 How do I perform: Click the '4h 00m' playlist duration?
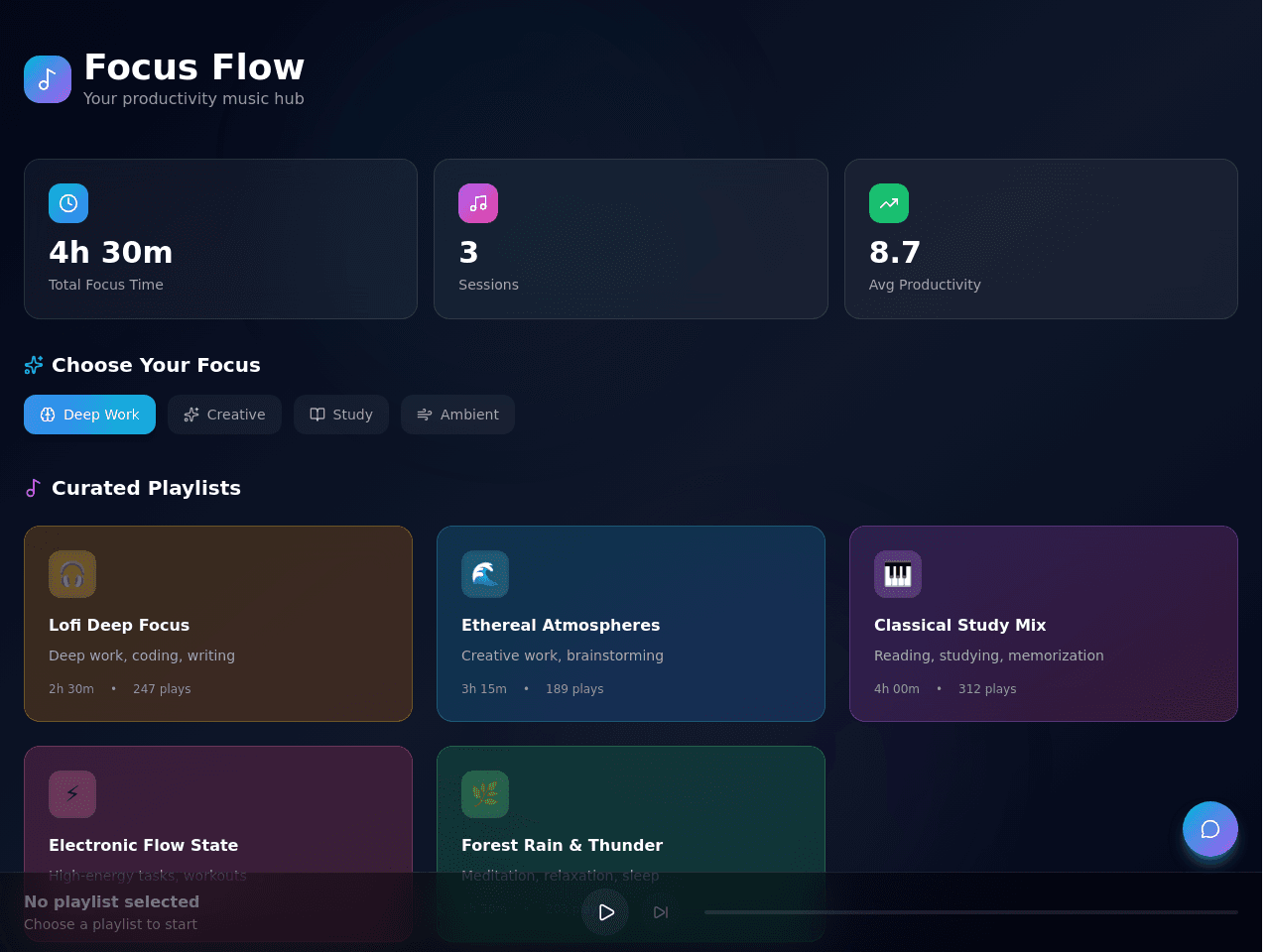pyautogui.click(x=897, y=689)
